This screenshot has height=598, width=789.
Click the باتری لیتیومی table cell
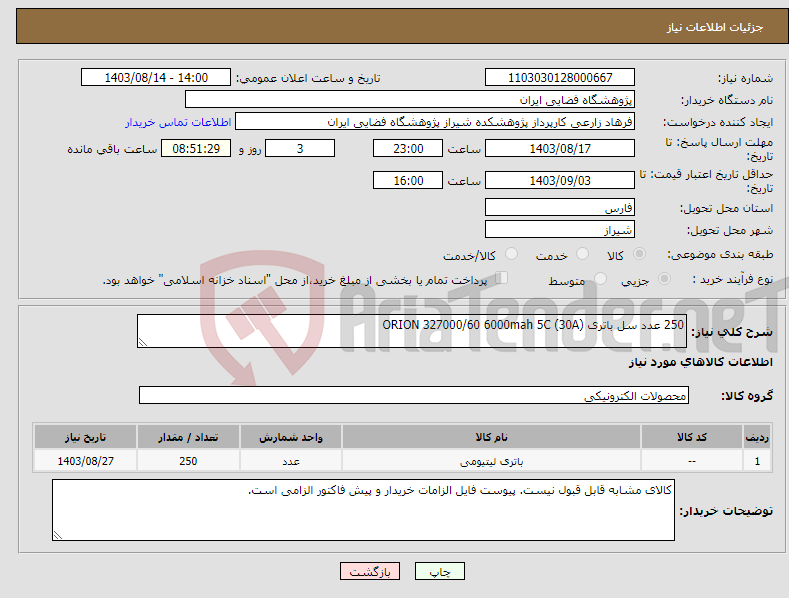pyautogui.click(x=492, y=461)
